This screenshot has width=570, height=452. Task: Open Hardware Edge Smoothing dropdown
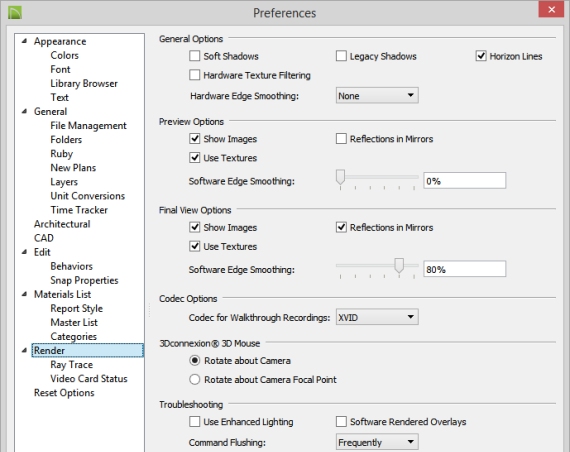[x=377, y=96]
